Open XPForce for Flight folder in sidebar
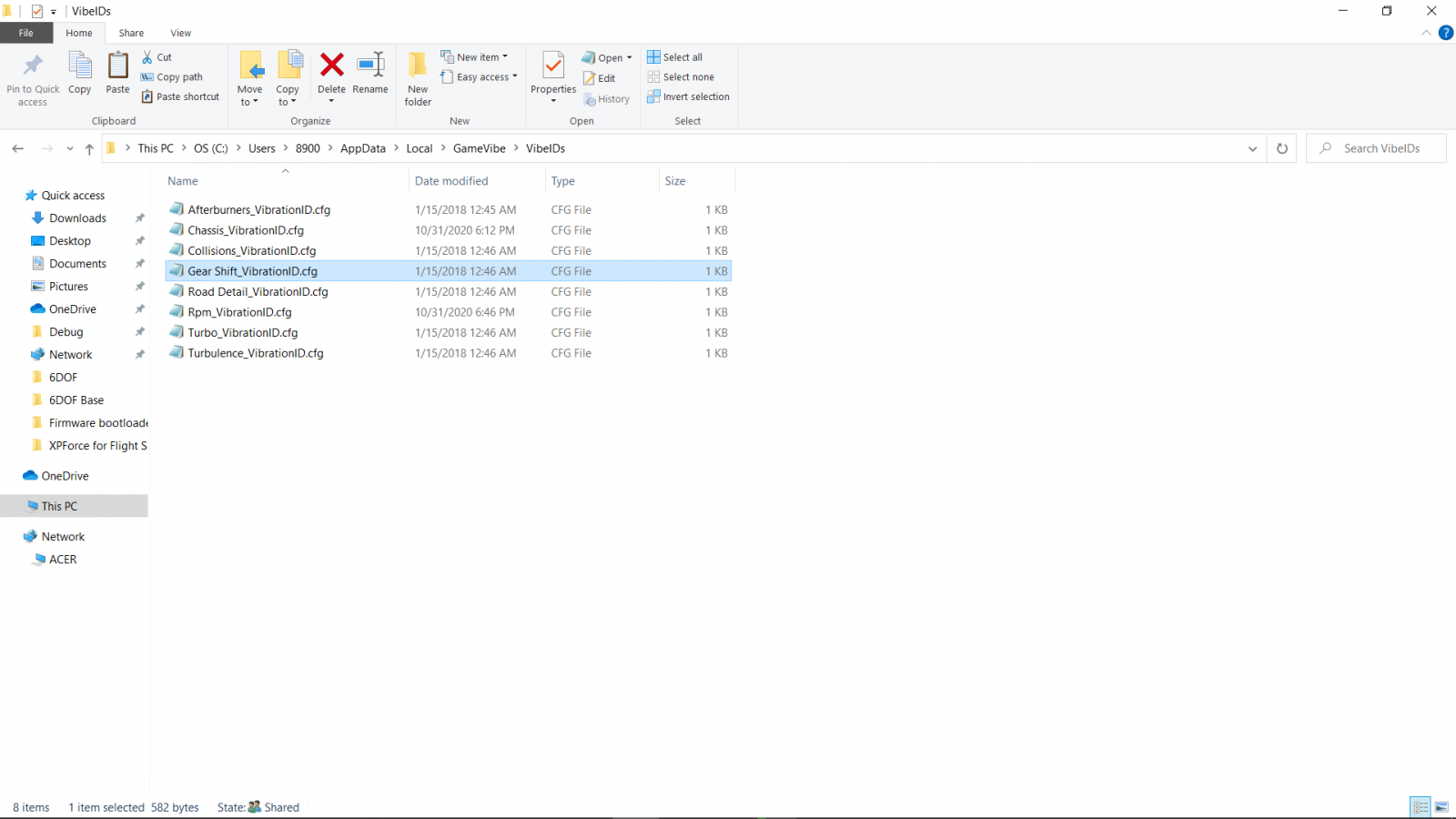Screen dimensions: 1456x819 [97, 446]
